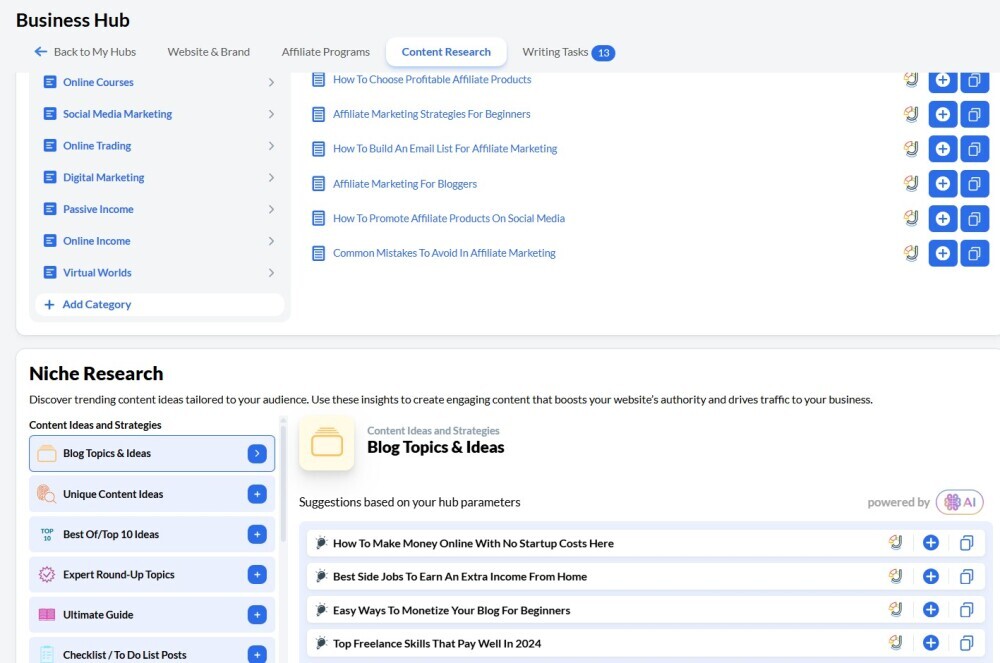This screenshot has height=663, width=1000.
Task: Copy 'How To Promote Affiliate Products On Social Media'
Action: (974, 218)
